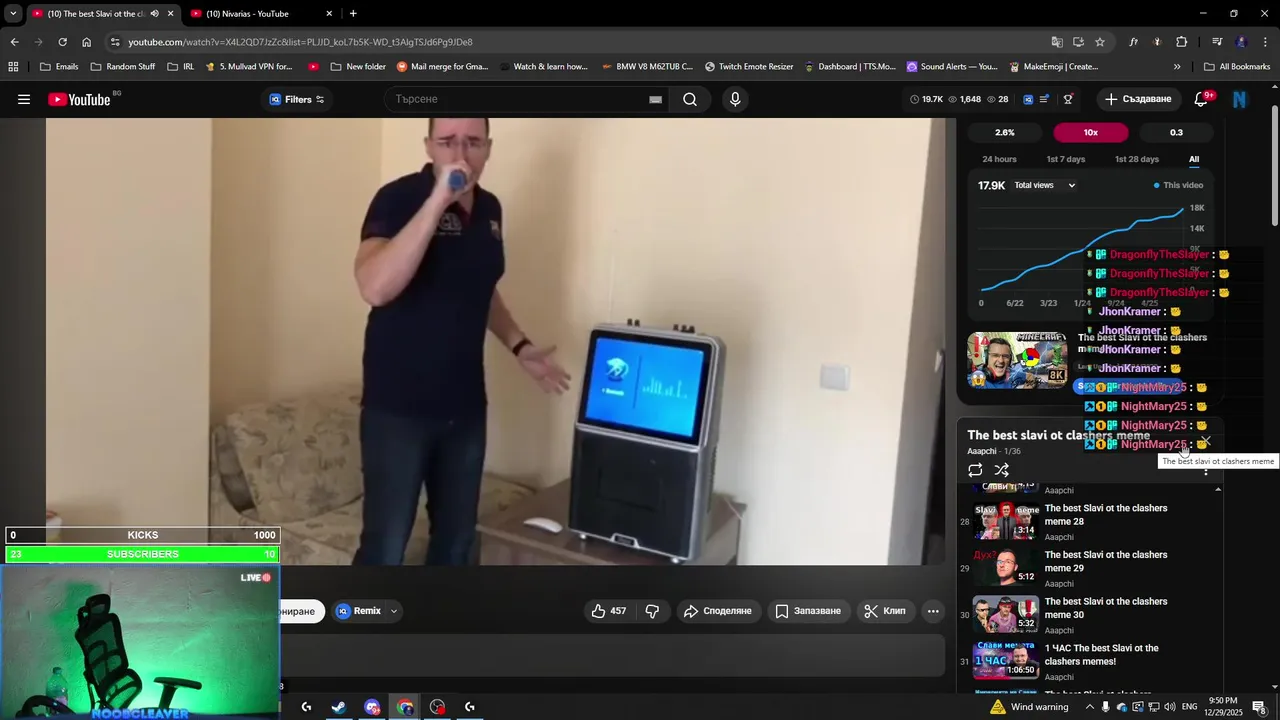1280x720 pixels.
Task: Go to browser home page
Action: (86, 42)
